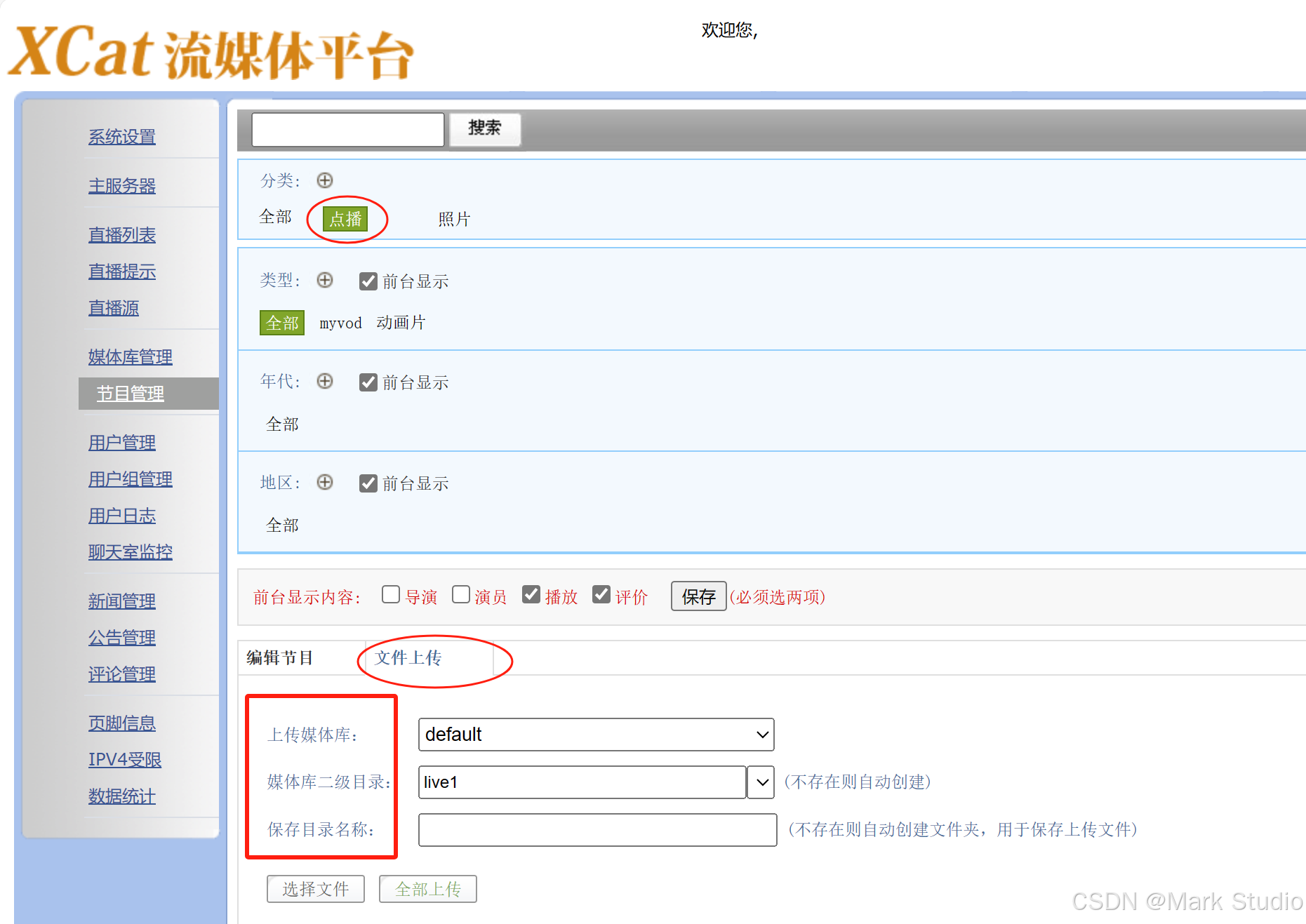The width and height of the screenshot is (1306, 924).
Task: Add a new 分类 with plus icon
Action: pyautogui.click(x=324, y=180)
